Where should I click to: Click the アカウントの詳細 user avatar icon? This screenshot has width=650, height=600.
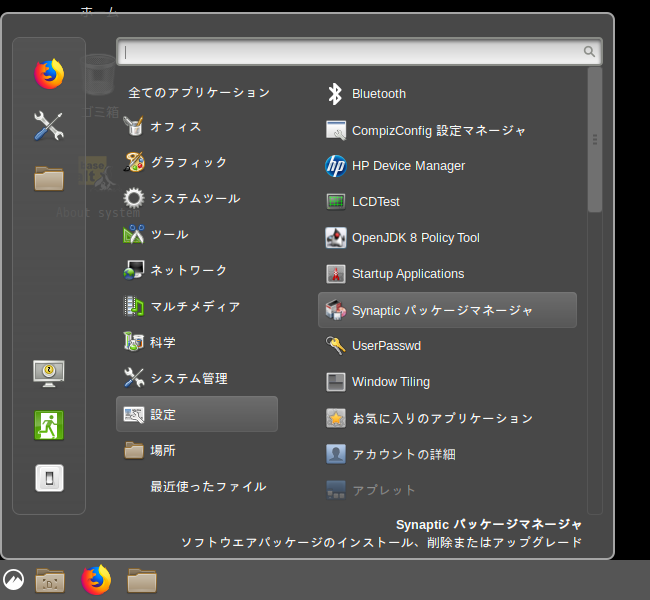[336, 454]
